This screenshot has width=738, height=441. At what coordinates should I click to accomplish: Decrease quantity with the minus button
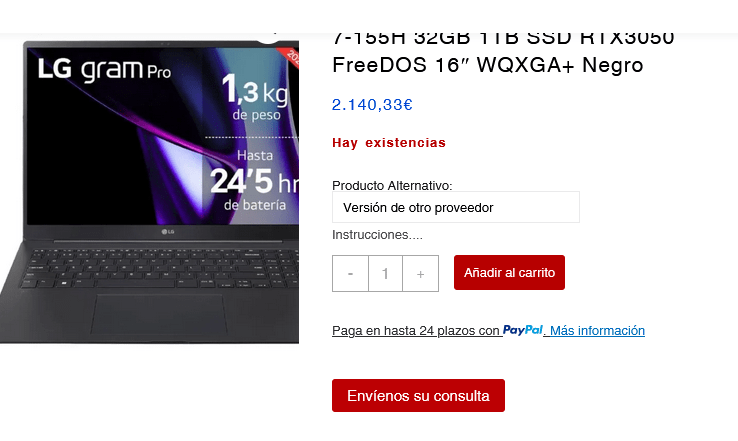(350, 273)
